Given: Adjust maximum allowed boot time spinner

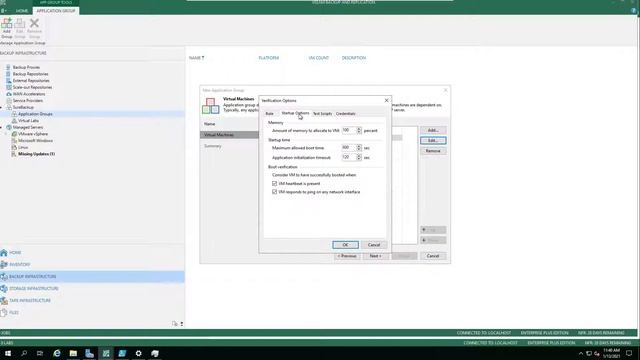Looking at the screenshot, I should tap(359, 147).
